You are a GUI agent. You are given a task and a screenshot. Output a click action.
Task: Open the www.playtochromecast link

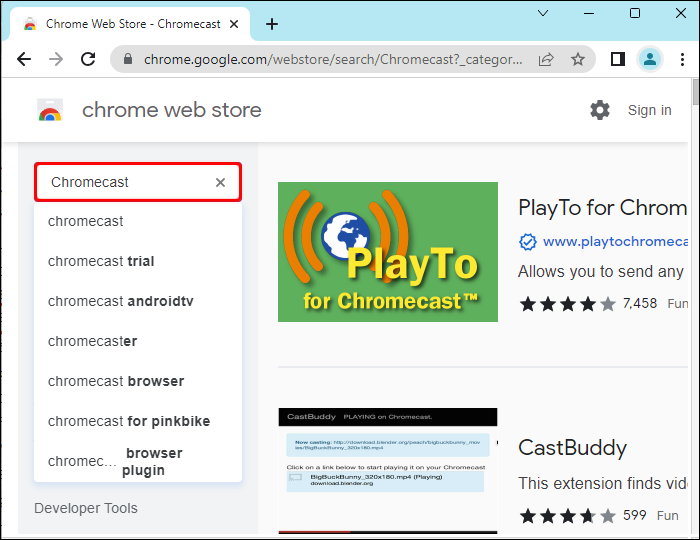point(614,241)
